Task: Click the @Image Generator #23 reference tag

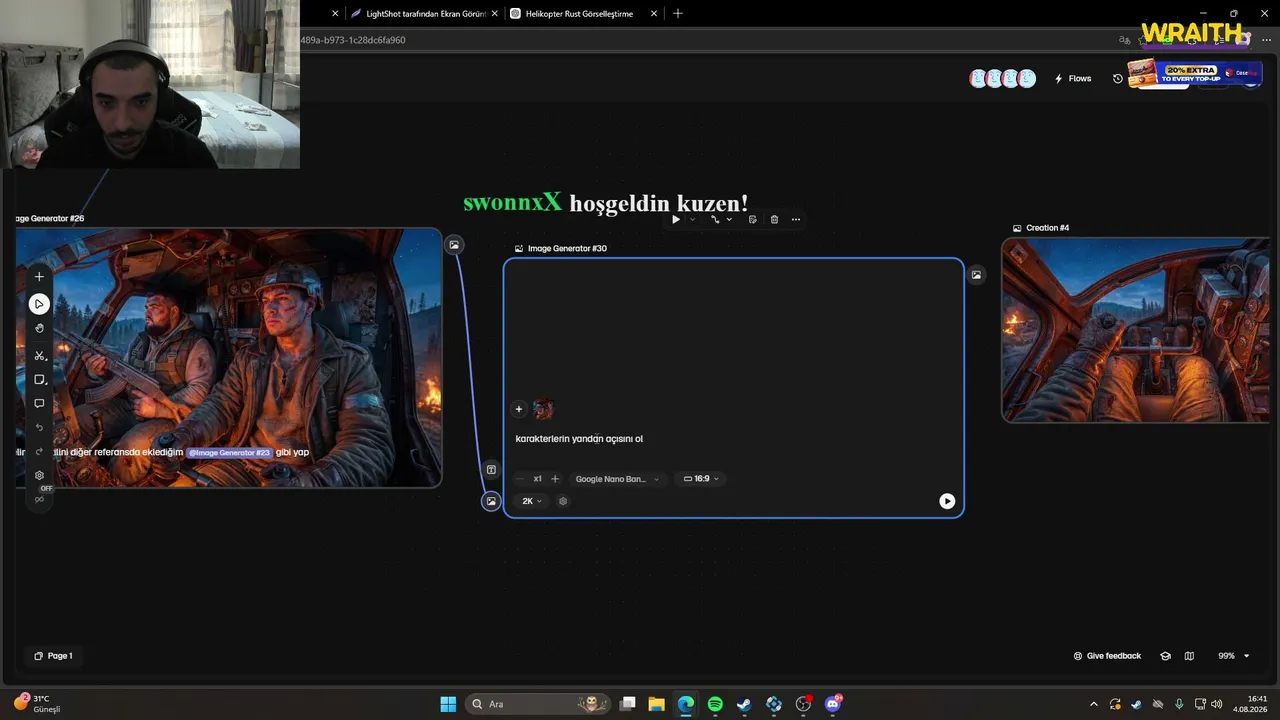Action: [229, 453]
